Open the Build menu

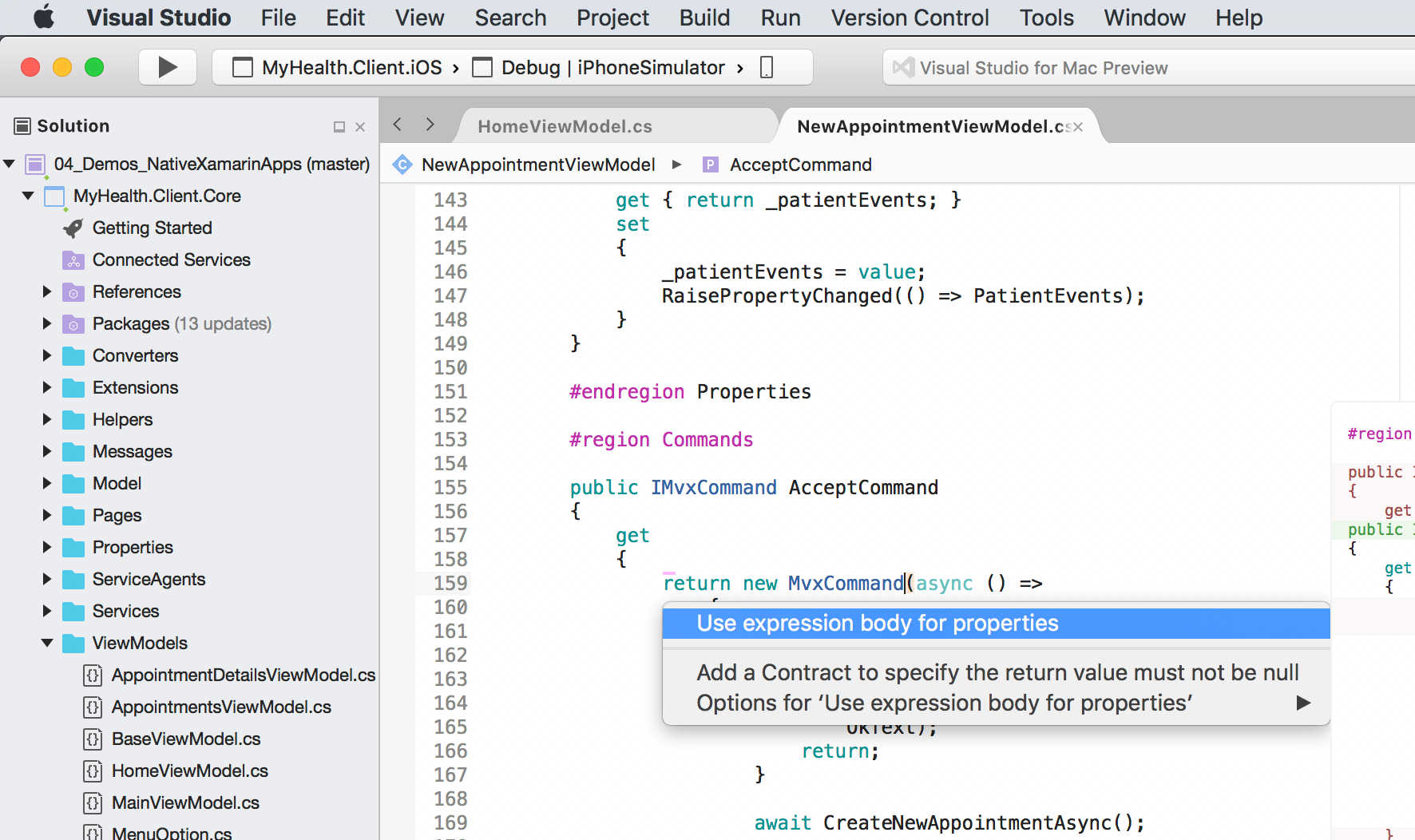click(704, 18)
